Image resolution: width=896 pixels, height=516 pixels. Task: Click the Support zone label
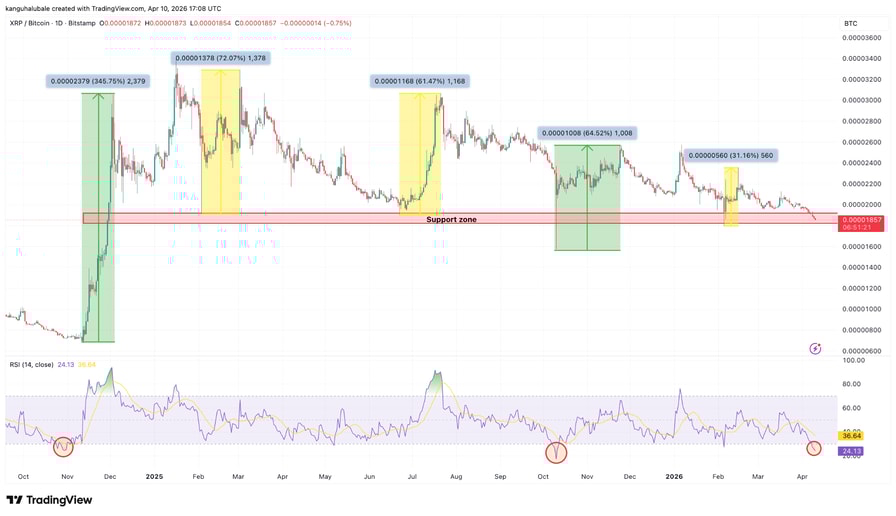pos(451,219)
